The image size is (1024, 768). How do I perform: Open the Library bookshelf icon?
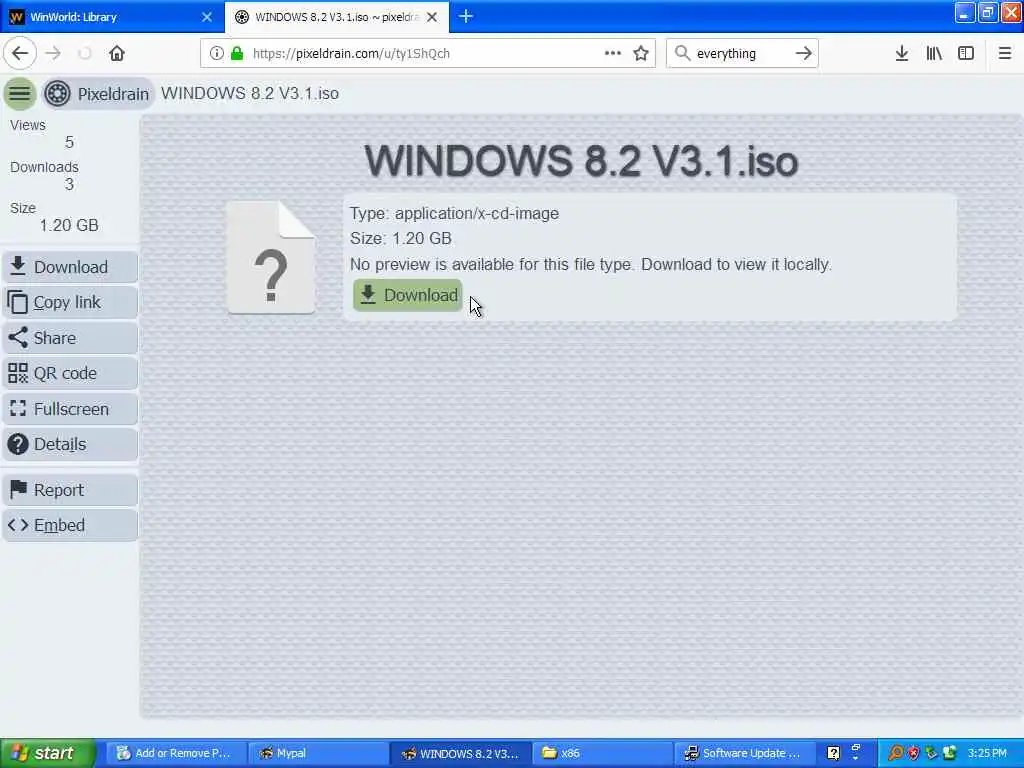point(934,53)
